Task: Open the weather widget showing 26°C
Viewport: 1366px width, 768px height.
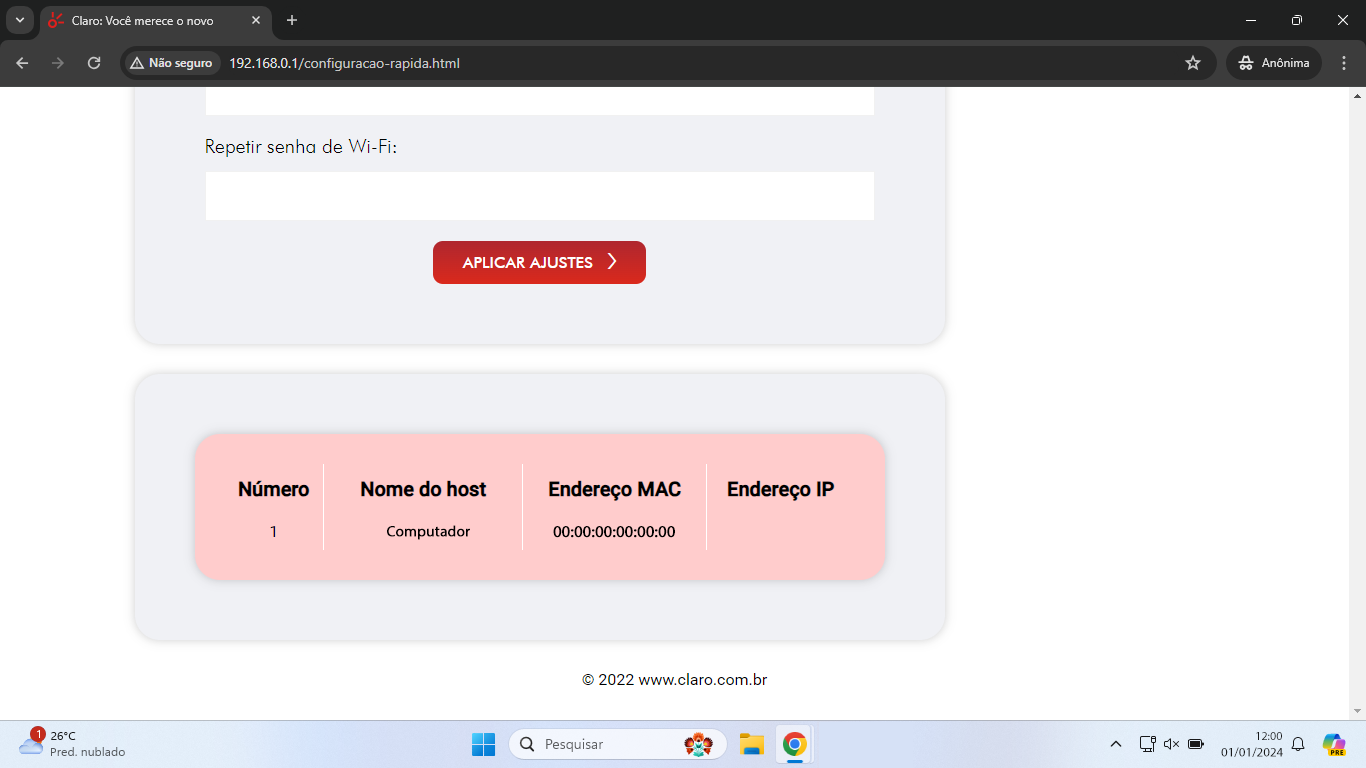Action: click(72, 744)
